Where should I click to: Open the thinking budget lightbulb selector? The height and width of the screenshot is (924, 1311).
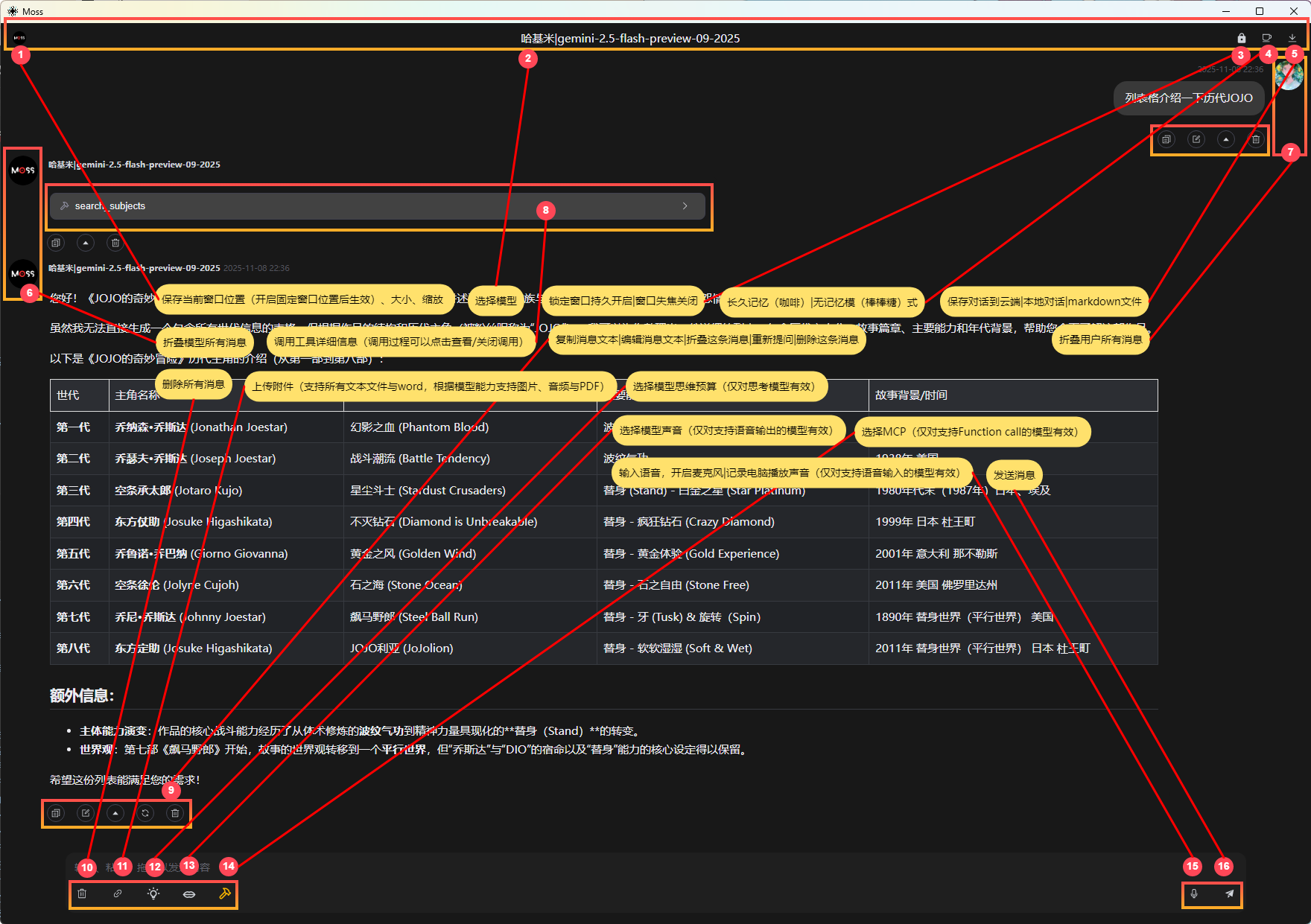tap(153, 893)
